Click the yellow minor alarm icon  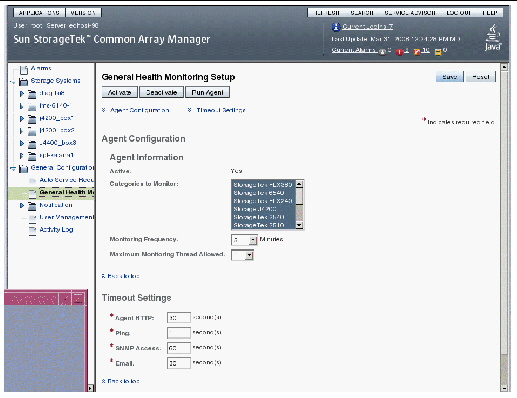(x=438, y=52)
